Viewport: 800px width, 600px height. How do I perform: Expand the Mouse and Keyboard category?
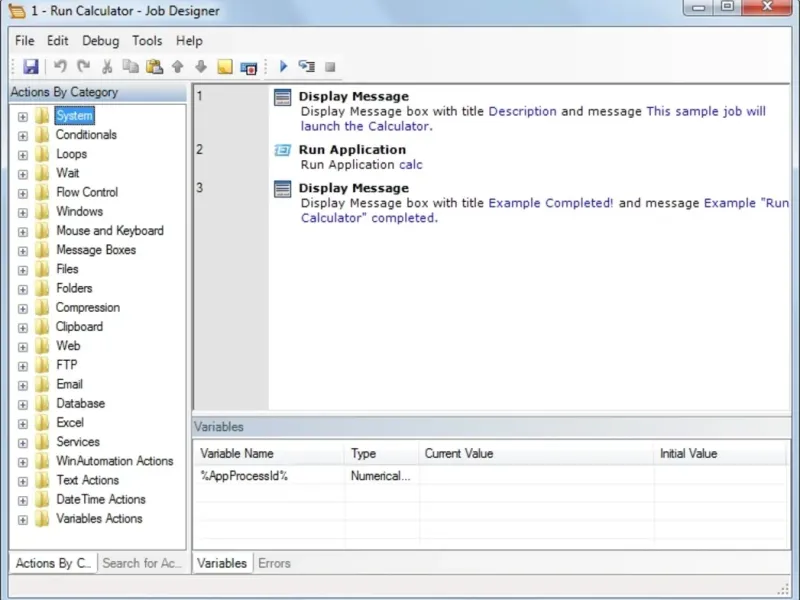(23, 231)
